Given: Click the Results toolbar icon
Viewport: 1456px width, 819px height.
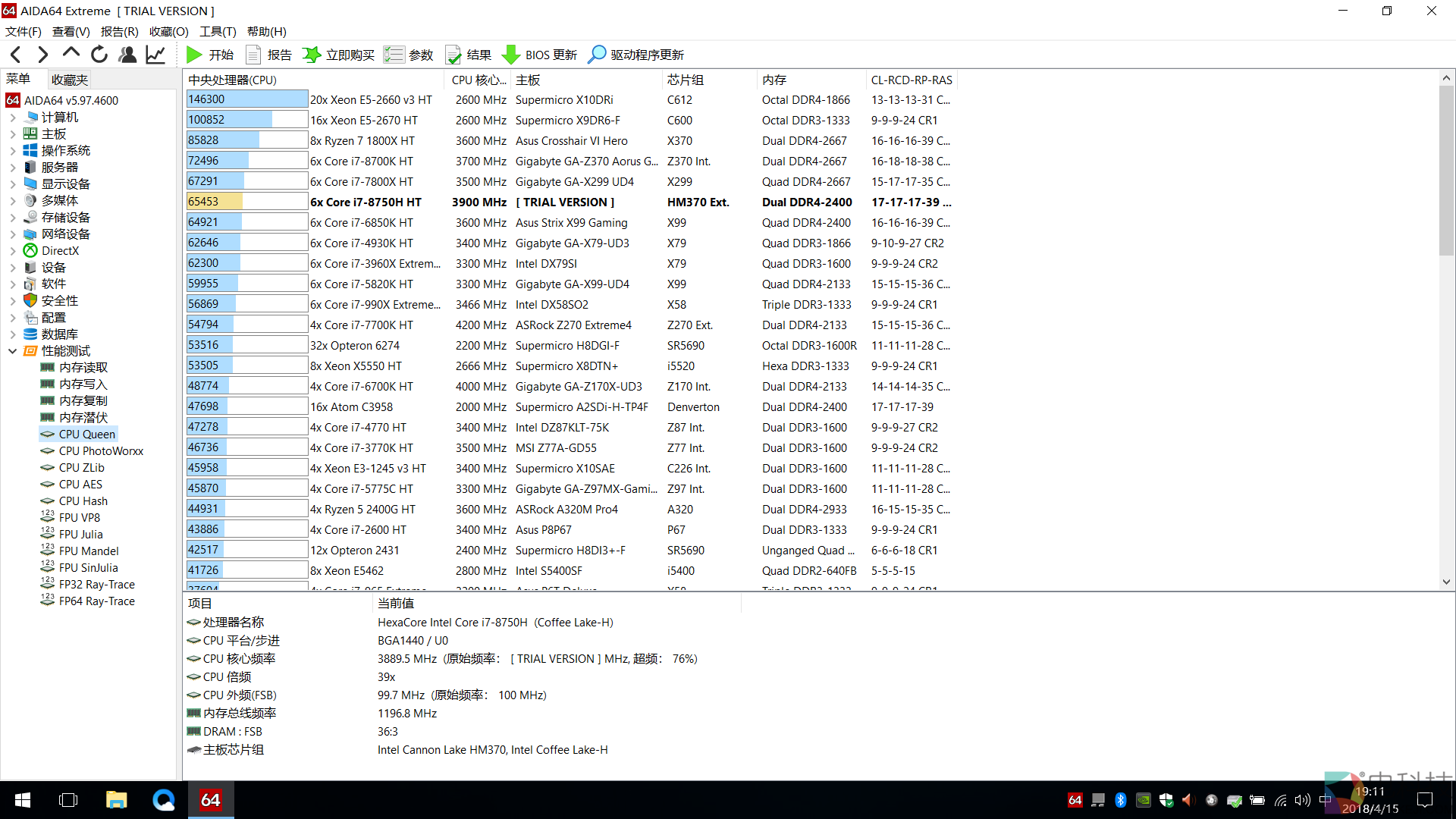Looking at the screenshot, I should point(453,55).
